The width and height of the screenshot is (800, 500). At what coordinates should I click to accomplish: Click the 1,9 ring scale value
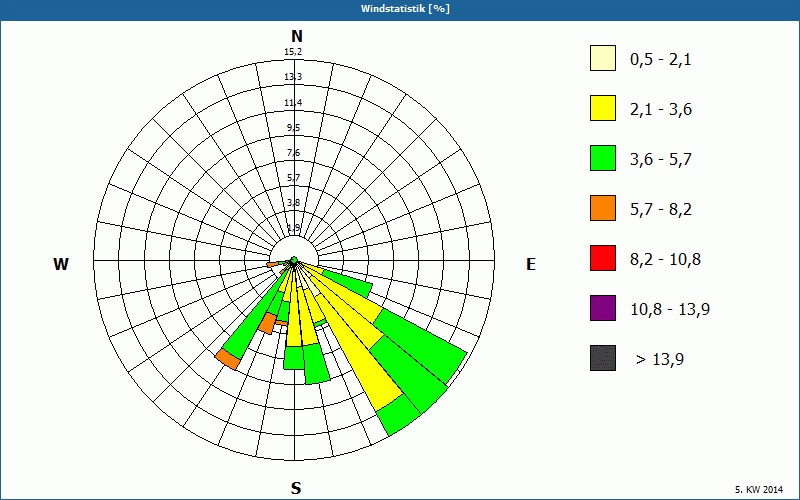pos(293,228)
